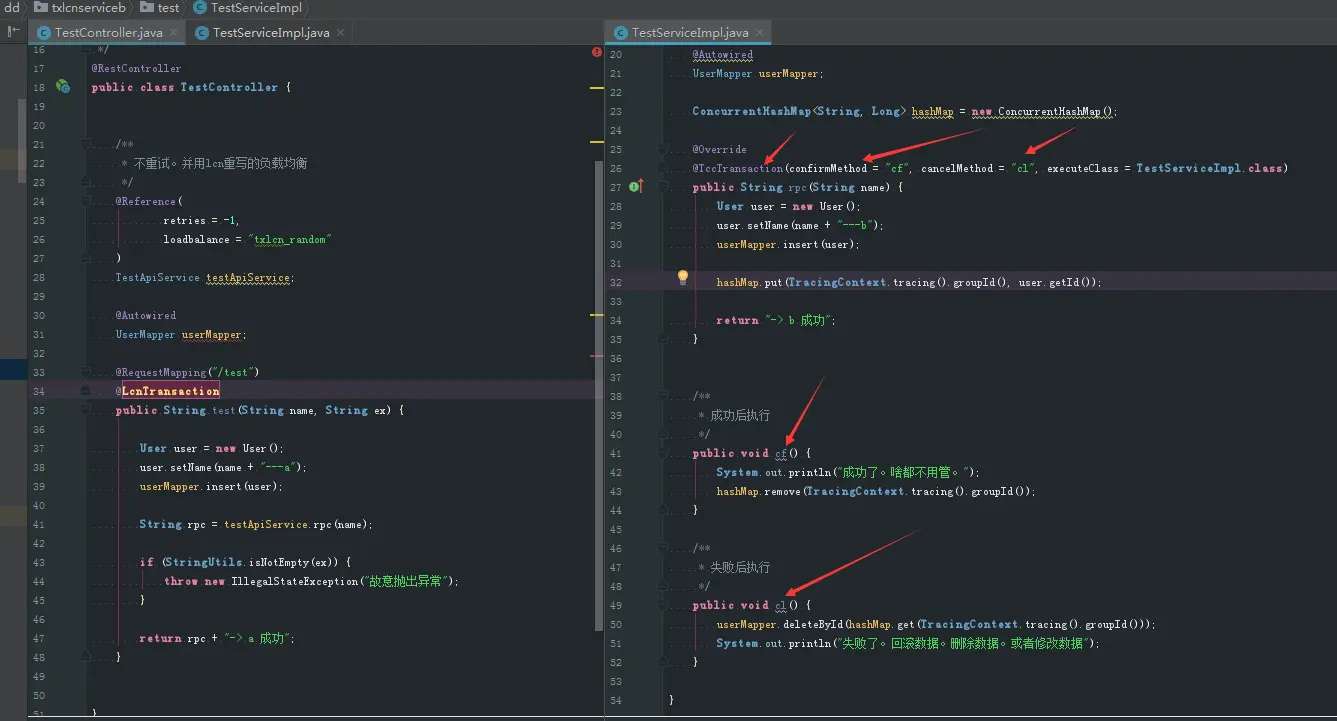Click the TestController class name in its declaration
Screen dimensions: 1337x721
229,87
